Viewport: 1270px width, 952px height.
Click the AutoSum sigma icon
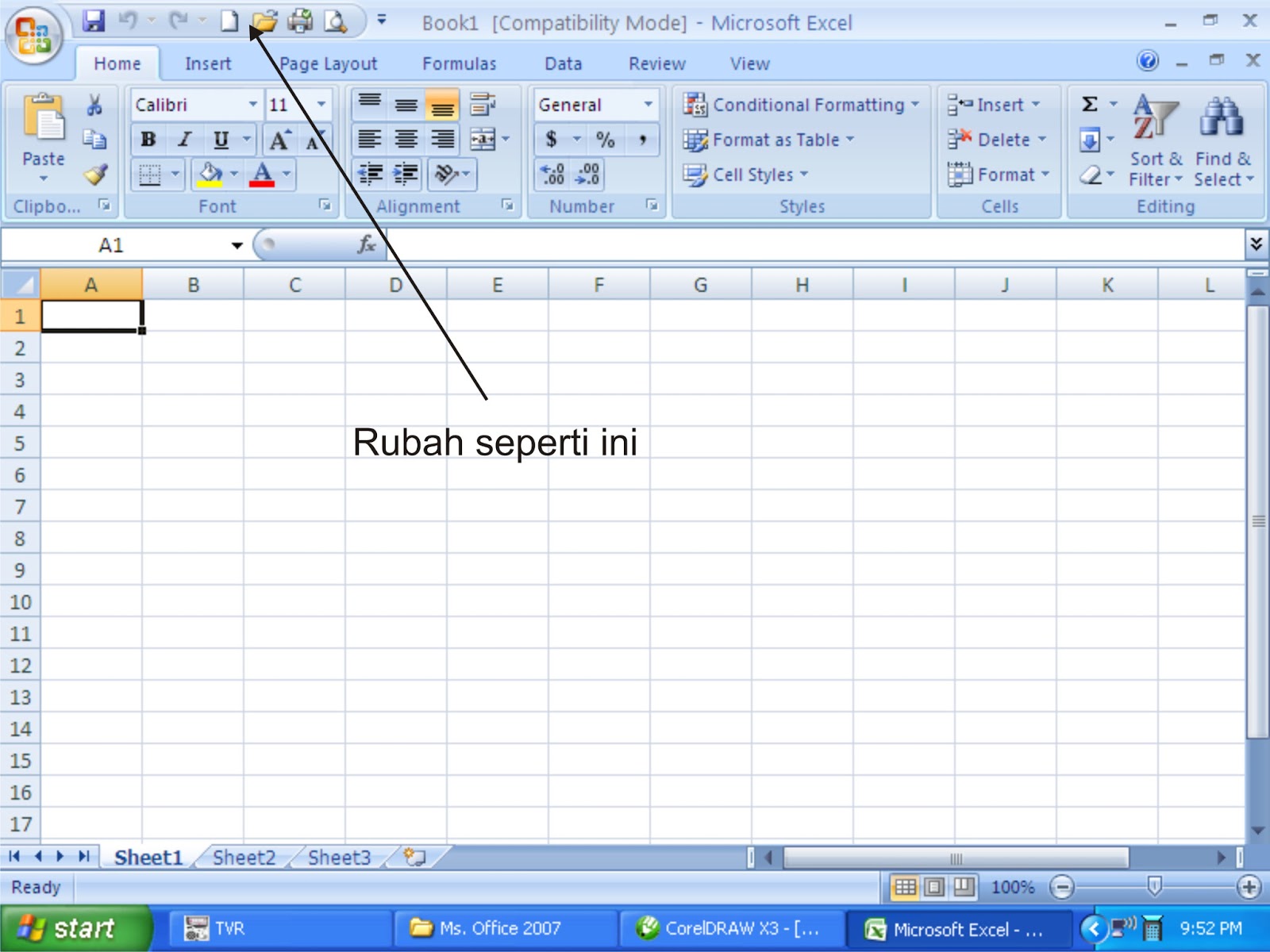[x=1090, y=104]
